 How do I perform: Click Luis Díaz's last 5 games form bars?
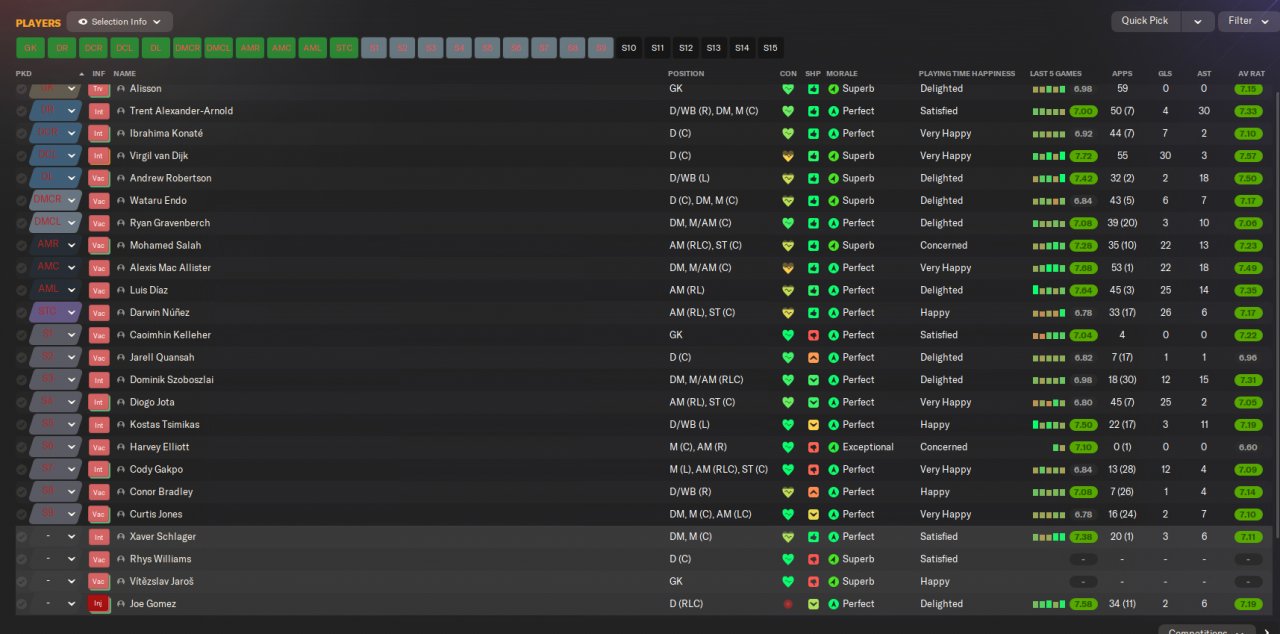[1048, 290]
